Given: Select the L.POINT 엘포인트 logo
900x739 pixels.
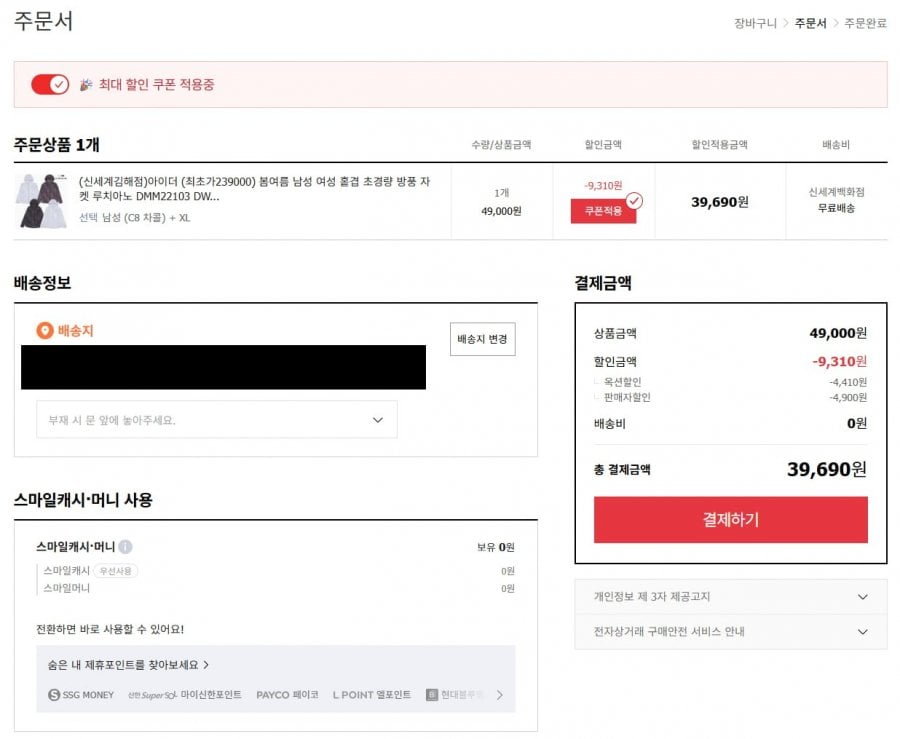Looking at the screenshot, I should [x=371, y=695].
